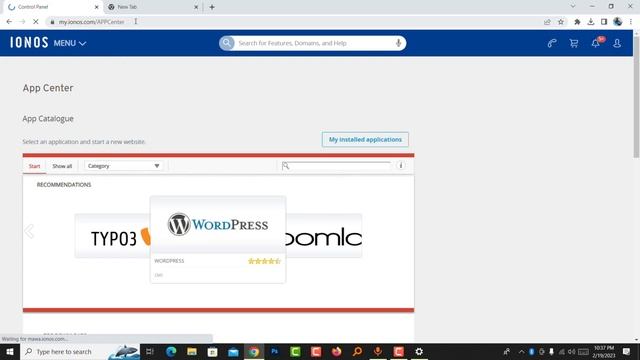Image resolution: width=640 pixels, height=360 pixels.
Task: Click the info icon beside catalogue search
Action: tap(401, 165)
